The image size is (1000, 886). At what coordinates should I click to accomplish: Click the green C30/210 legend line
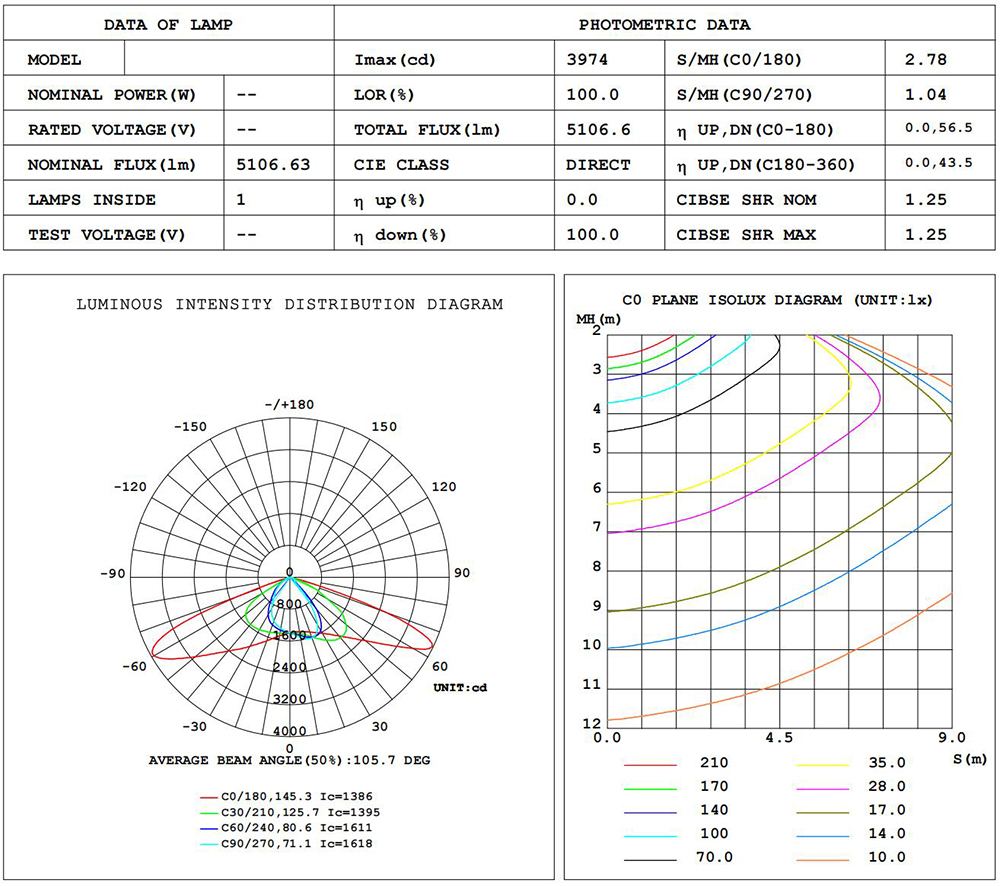[x=208, y=813]
